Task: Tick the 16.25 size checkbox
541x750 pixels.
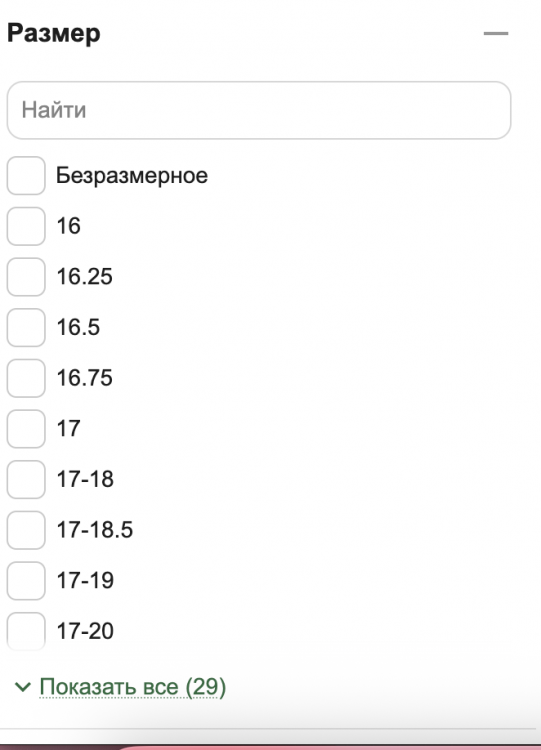Action: pos(26,277)
